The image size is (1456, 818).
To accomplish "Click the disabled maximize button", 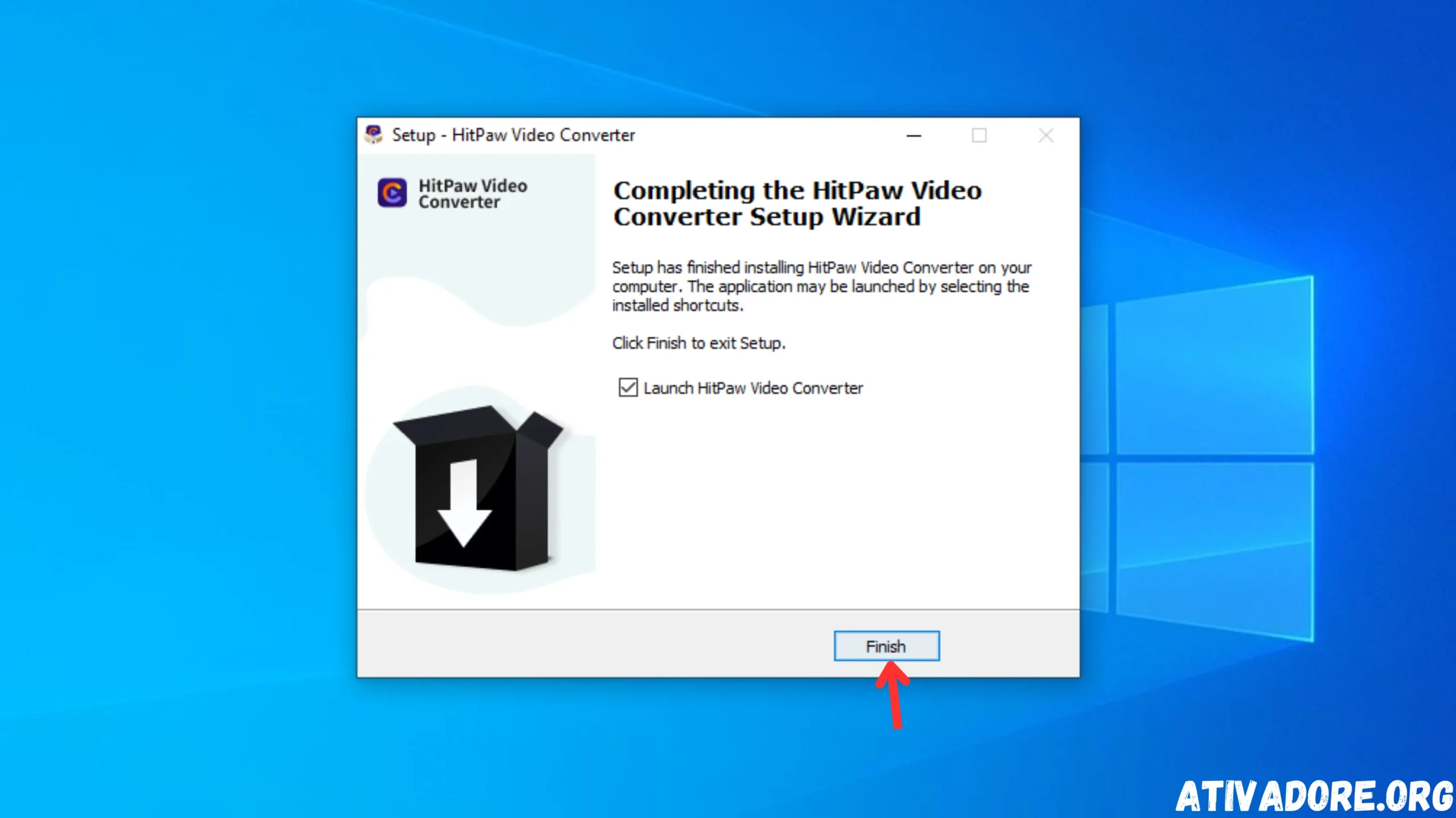I will [979, 135].
